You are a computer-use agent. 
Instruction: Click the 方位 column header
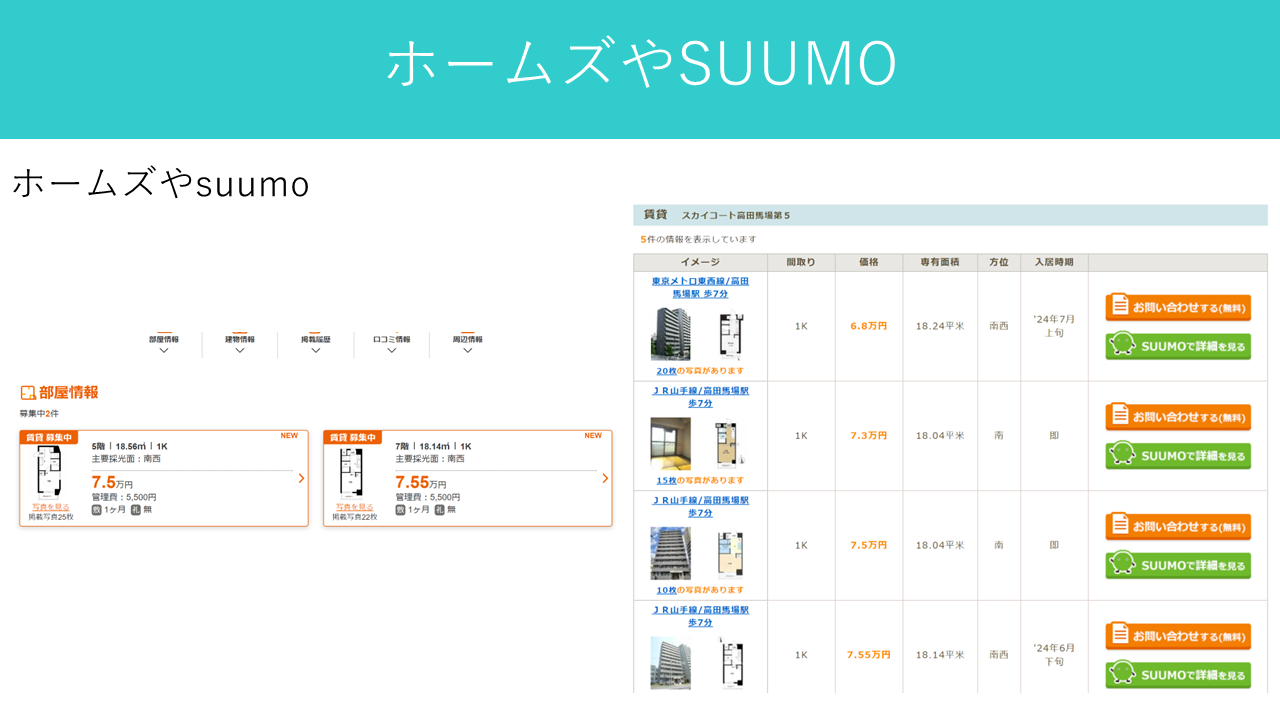tap(999, 262)
